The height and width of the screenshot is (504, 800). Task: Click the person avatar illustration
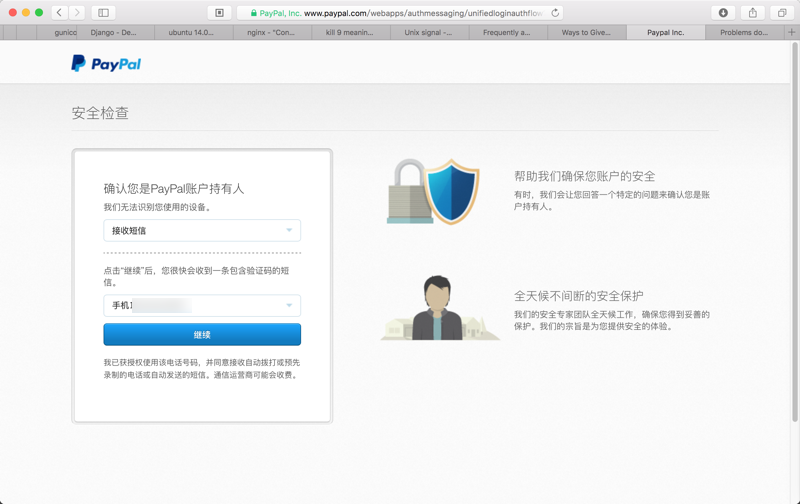tap(439, 308)
